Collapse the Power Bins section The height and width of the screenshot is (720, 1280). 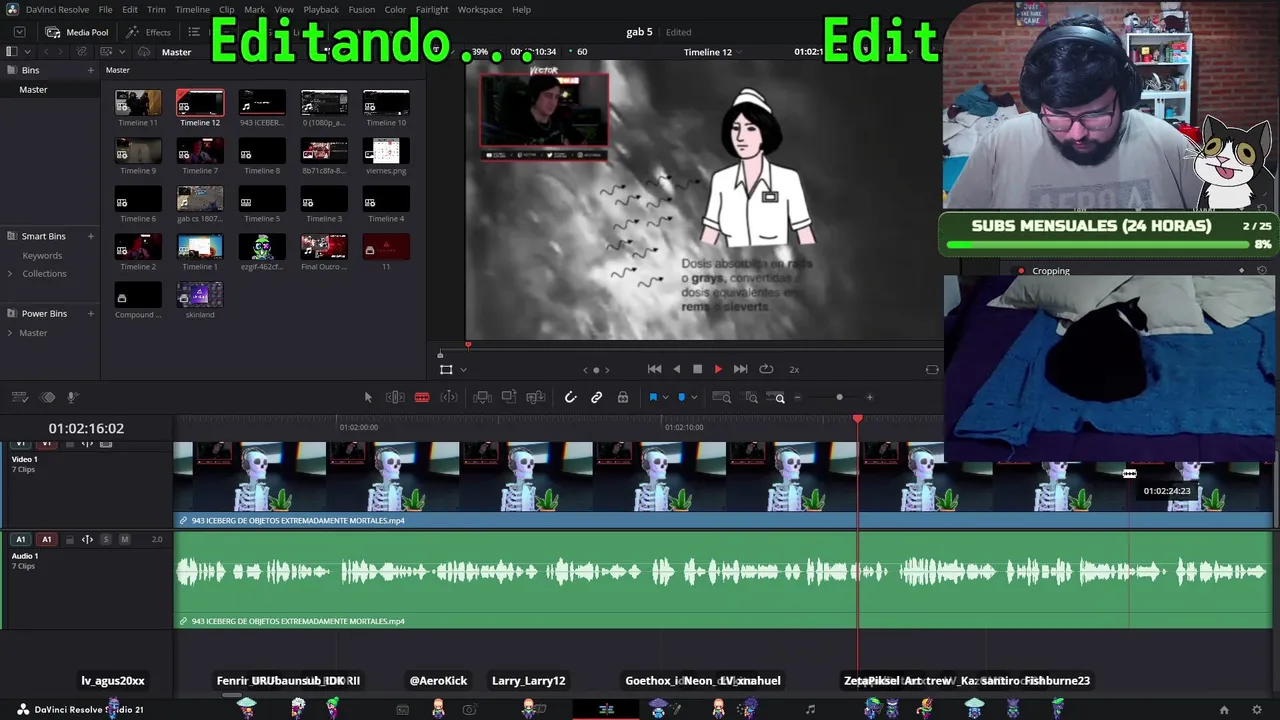pos(10,314)
